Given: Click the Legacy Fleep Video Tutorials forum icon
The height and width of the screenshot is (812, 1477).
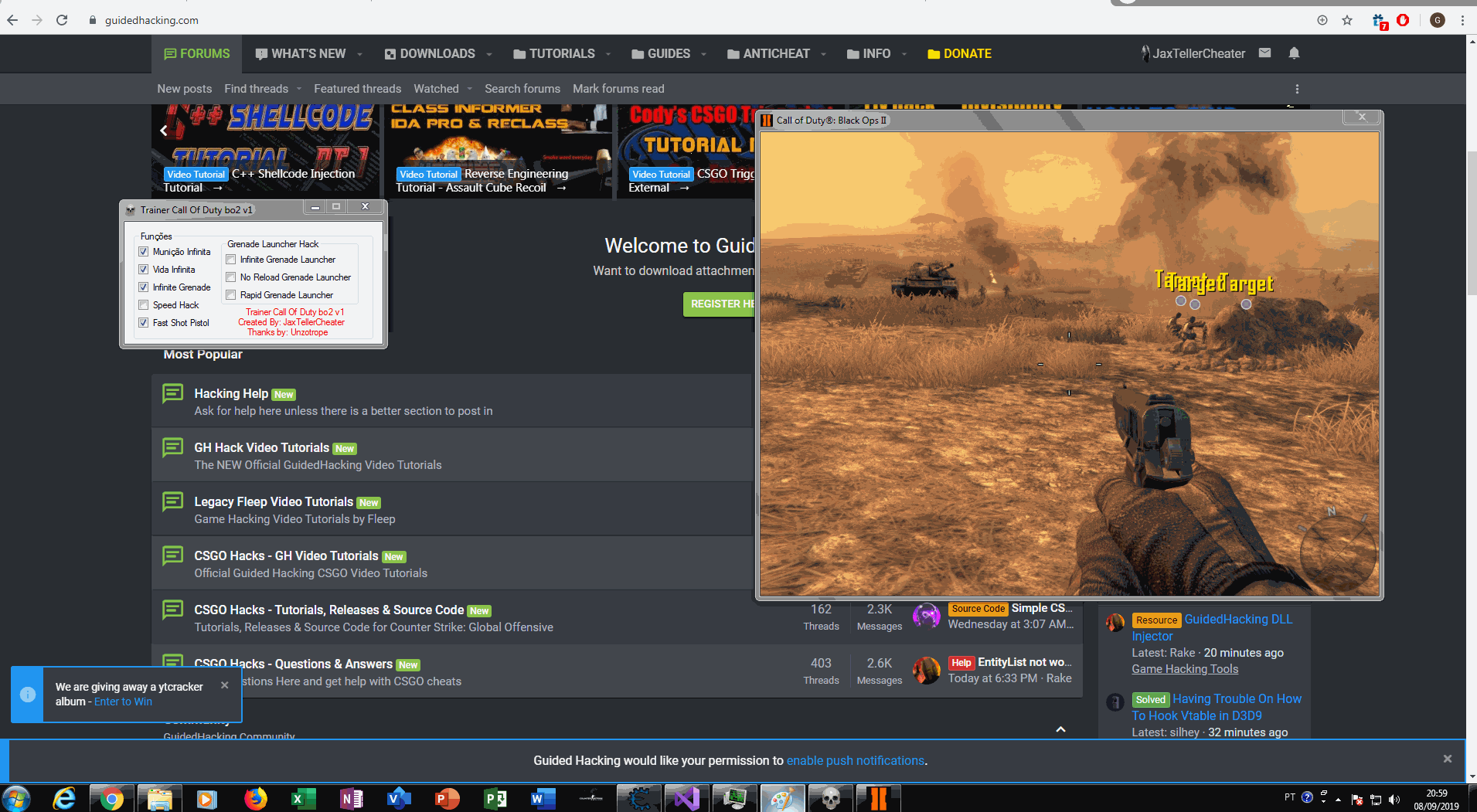Looking at the screenshot, I should [173, 501].
